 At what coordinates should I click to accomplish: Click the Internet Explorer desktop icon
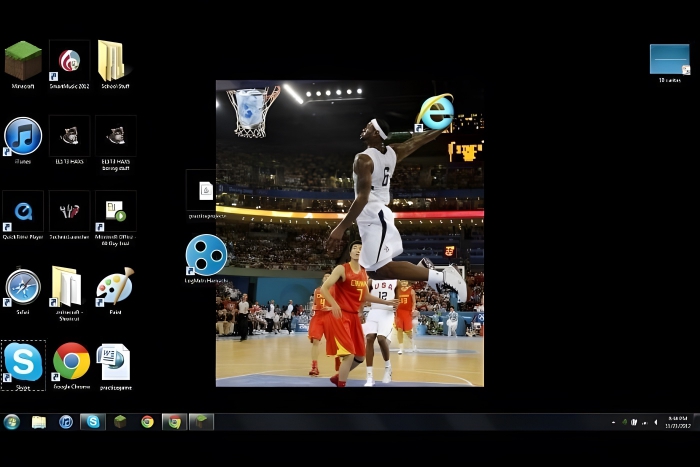[x=435, y=113]
